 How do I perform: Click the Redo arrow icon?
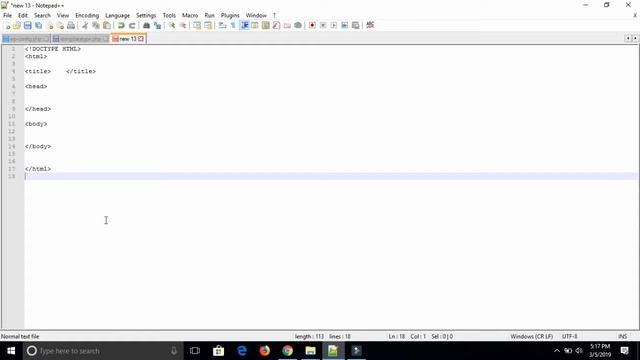132,25
